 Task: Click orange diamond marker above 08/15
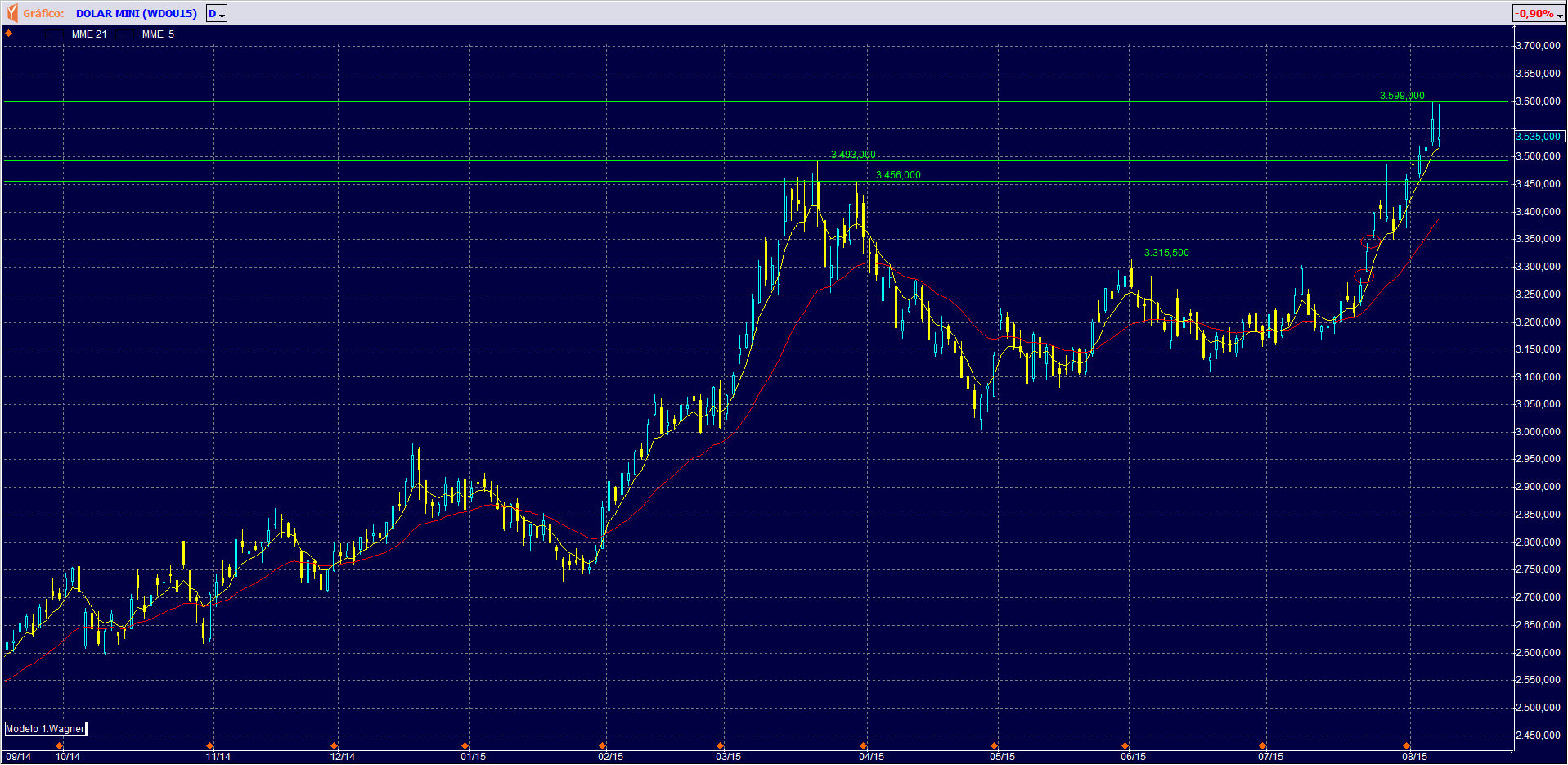[1406, 745]
